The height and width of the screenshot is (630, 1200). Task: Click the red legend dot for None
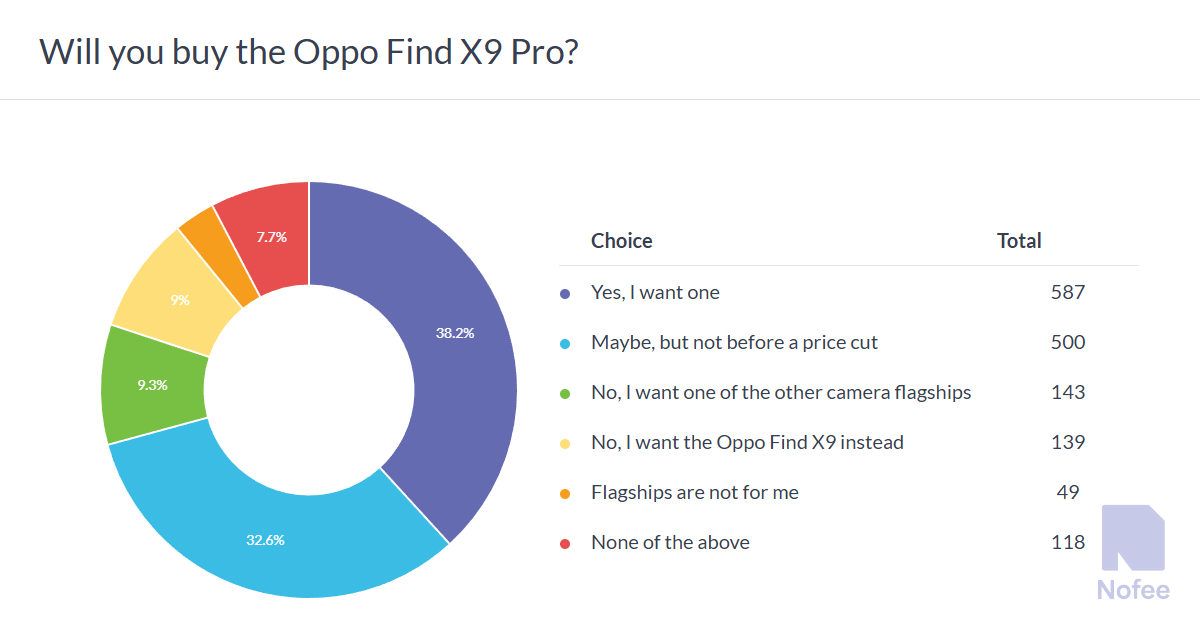565,544
